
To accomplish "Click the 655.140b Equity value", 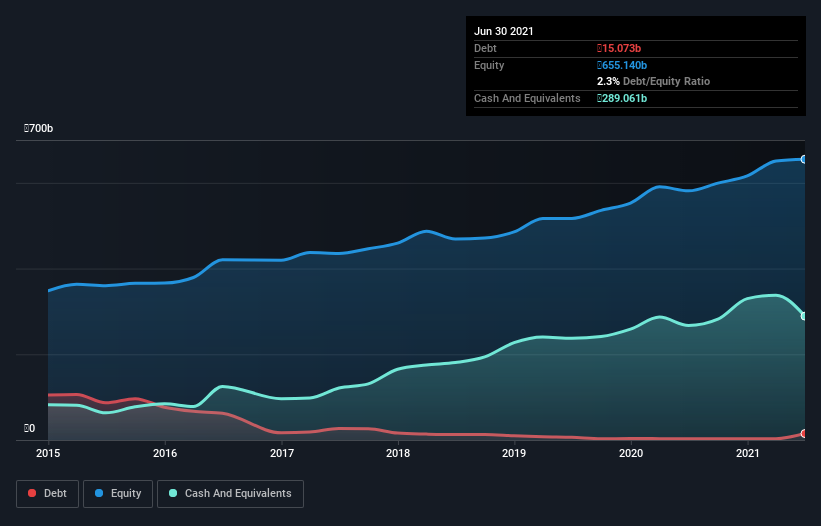I will [x=622, y=65].
